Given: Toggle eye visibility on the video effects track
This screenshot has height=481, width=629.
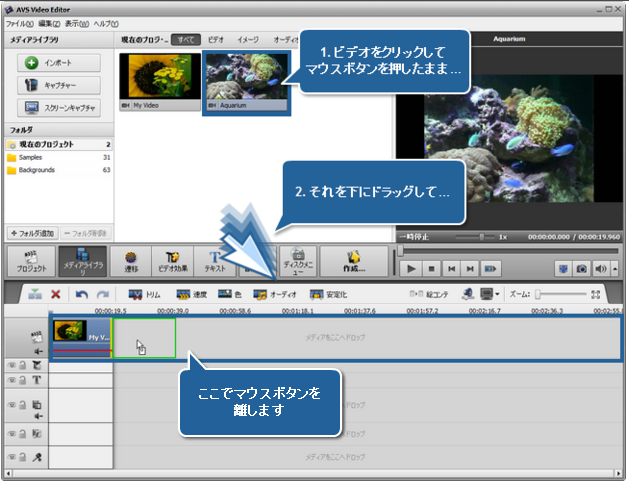Looking at the screenshot, I should click(x=12, y=366).
